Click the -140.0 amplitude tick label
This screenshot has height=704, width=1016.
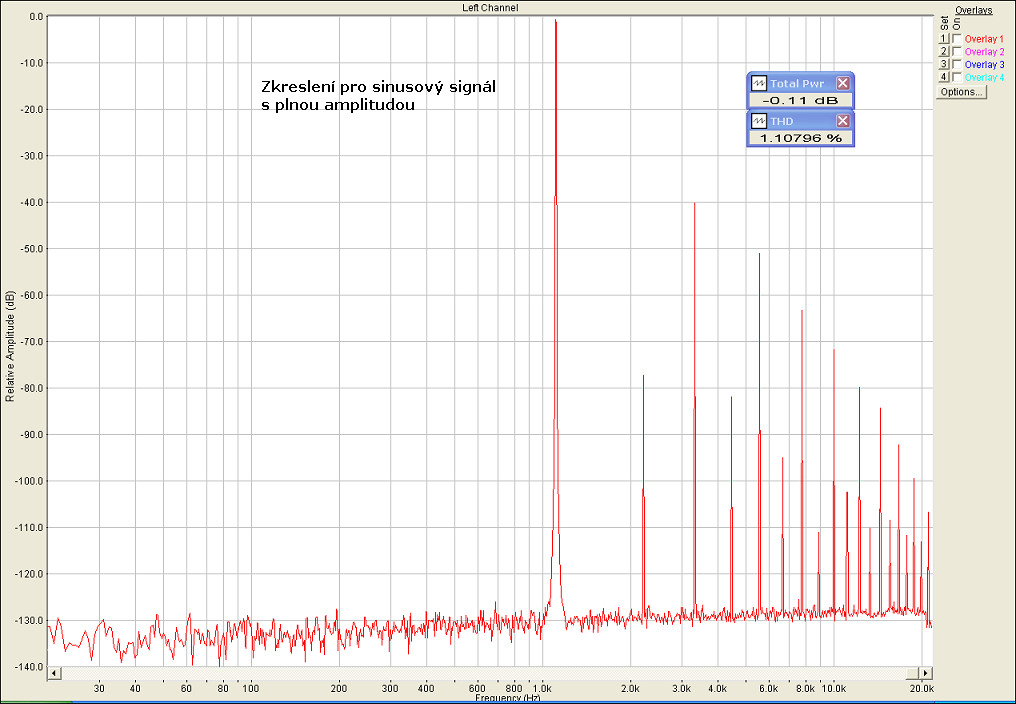[x=28, y=667]
